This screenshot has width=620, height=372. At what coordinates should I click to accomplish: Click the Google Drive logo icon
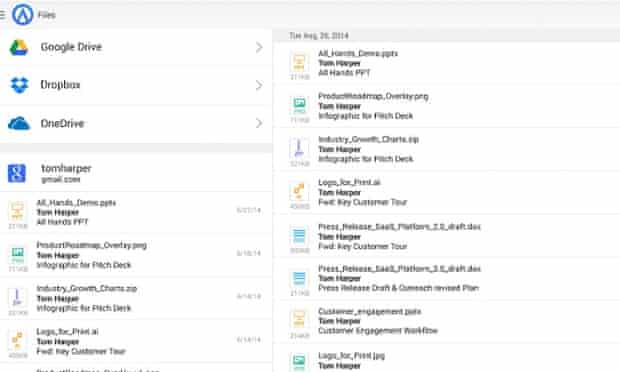[x=19, y=47]
